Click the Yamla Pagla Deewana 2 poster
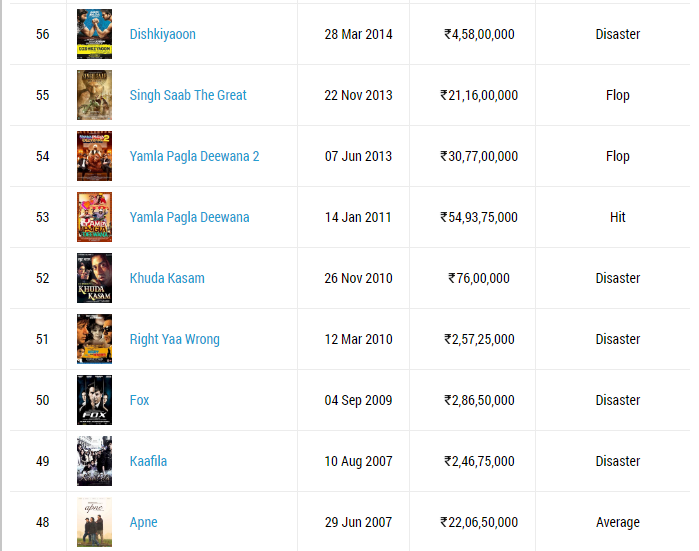The image size is (699, 551). [95, 156]
